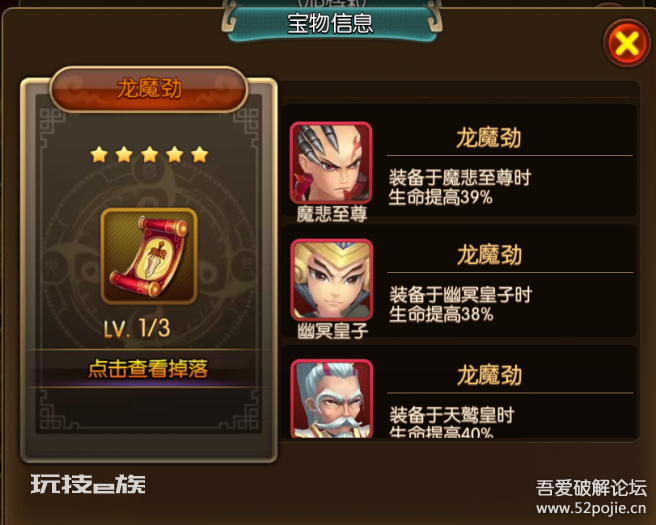This screenshot has height=525, width=656.
Task: Close the 宝物信息 dialog with X button
Action: click(627, 43)
